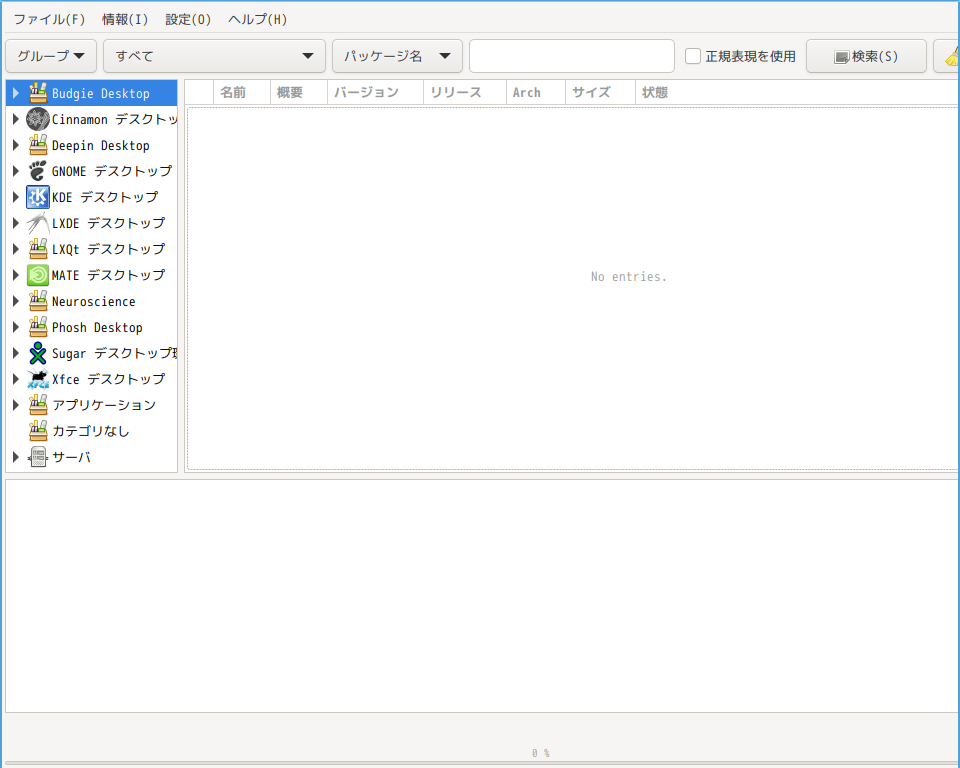The image size is (960, 768).
Task: Open the 情報(I) menu
Action: tap(125, 20)
